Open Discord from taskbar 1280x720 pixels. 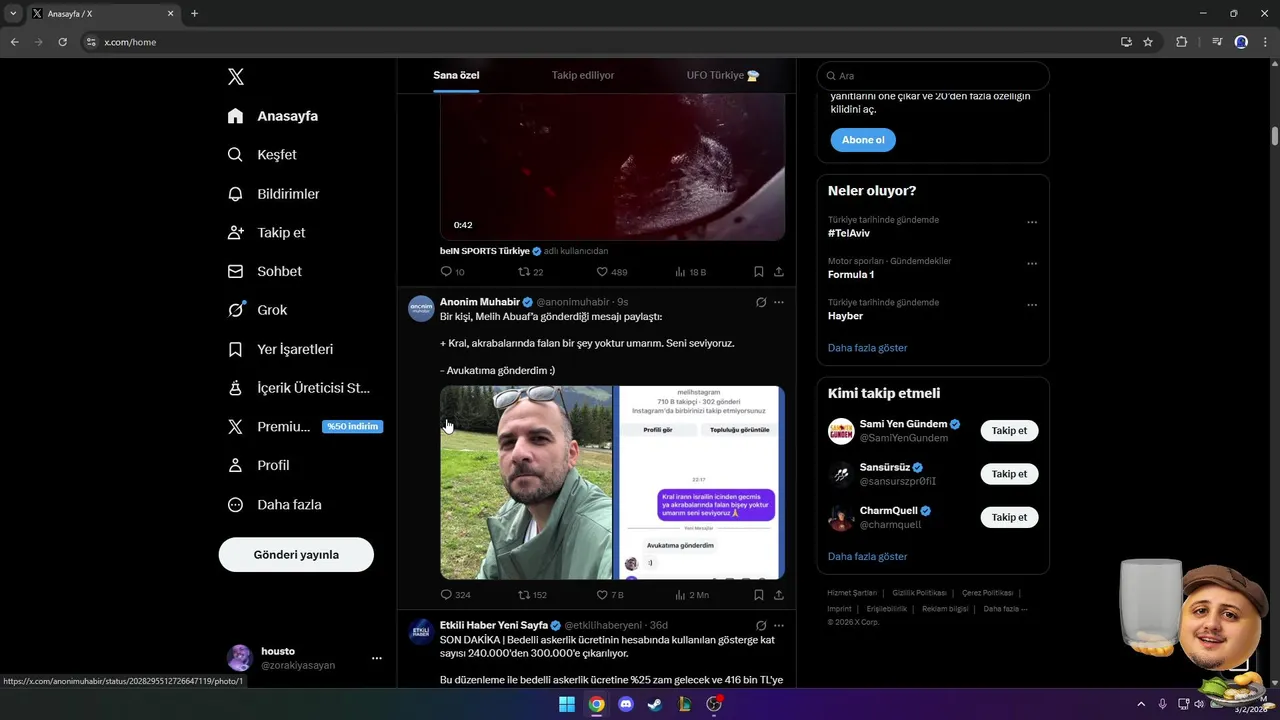pyautogui.click(x=626, y=704)
